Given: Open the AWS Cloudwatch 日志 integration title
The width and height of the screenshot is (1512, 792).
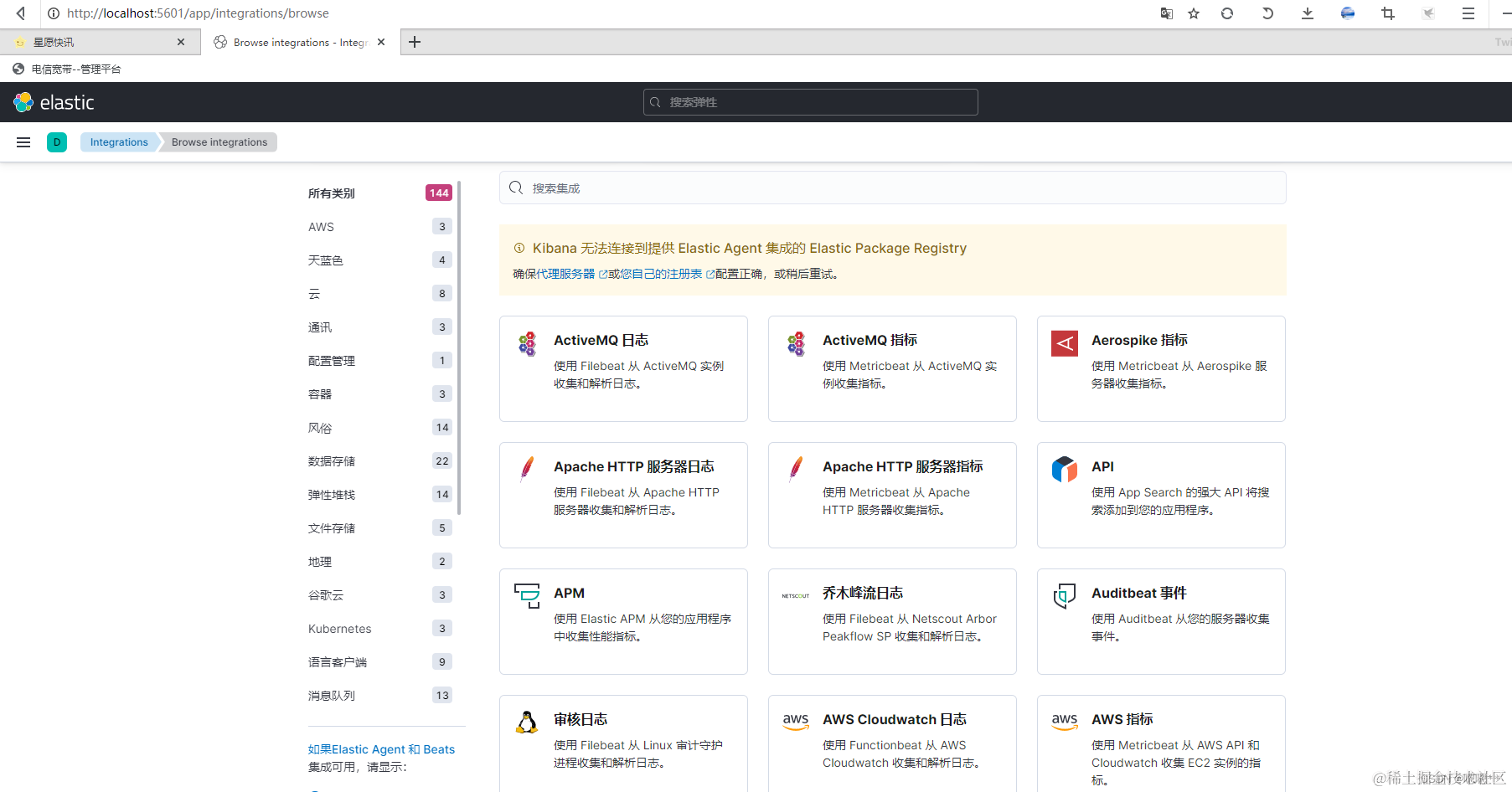Looking at the screenshot, I should pyautogui.click(x=895, y=719).
